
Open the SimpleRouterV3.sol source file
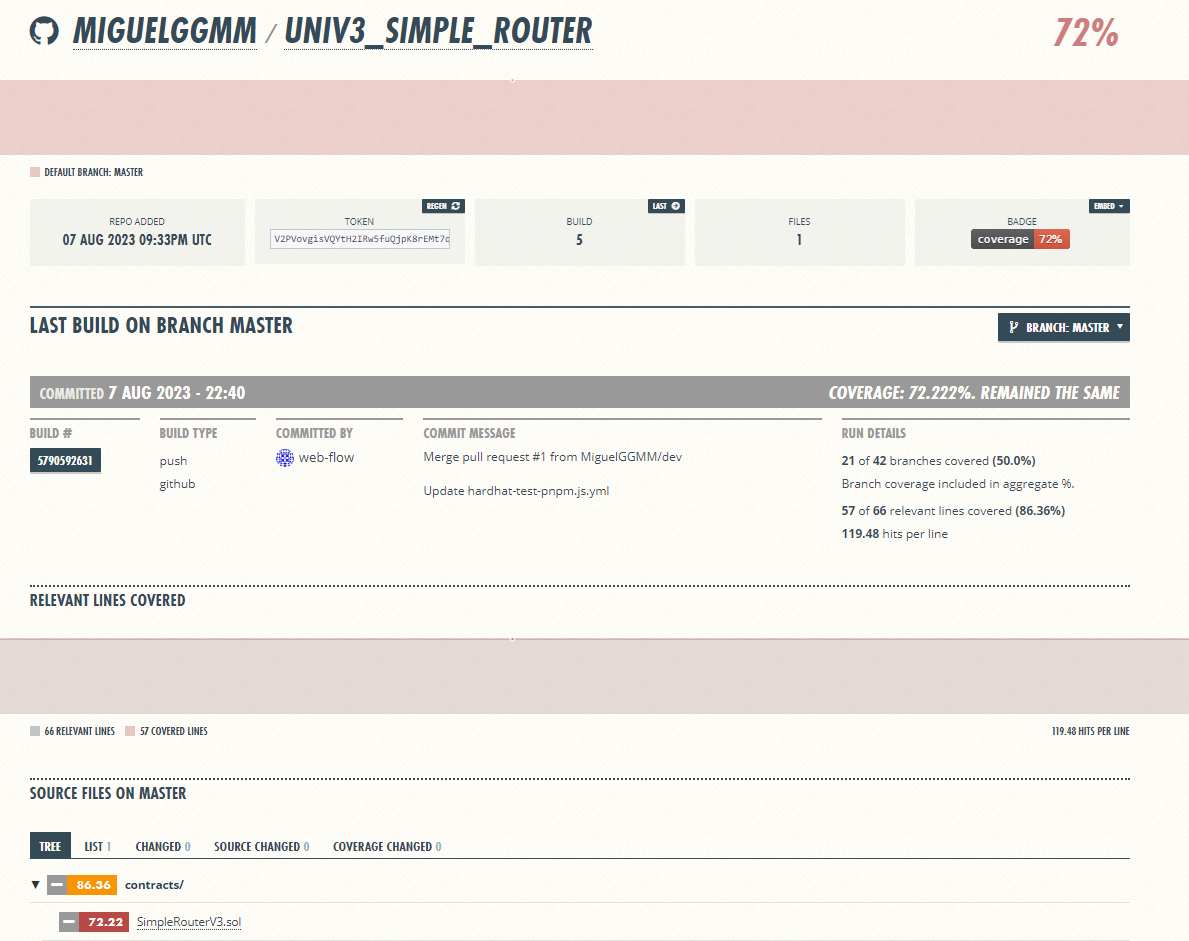pos(189,921)
